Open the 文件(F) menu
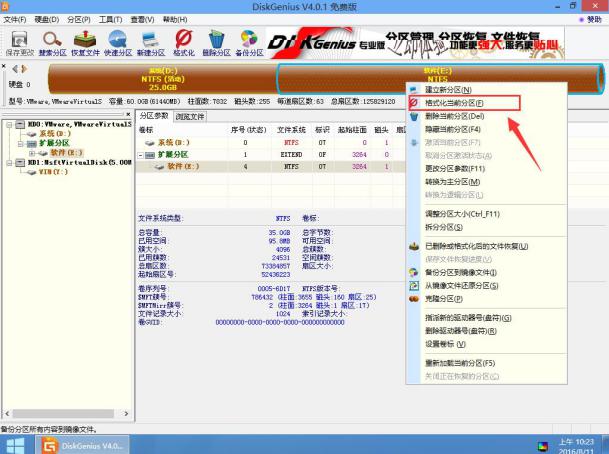Viewport: 609px width, 454px height. point(15,19)
